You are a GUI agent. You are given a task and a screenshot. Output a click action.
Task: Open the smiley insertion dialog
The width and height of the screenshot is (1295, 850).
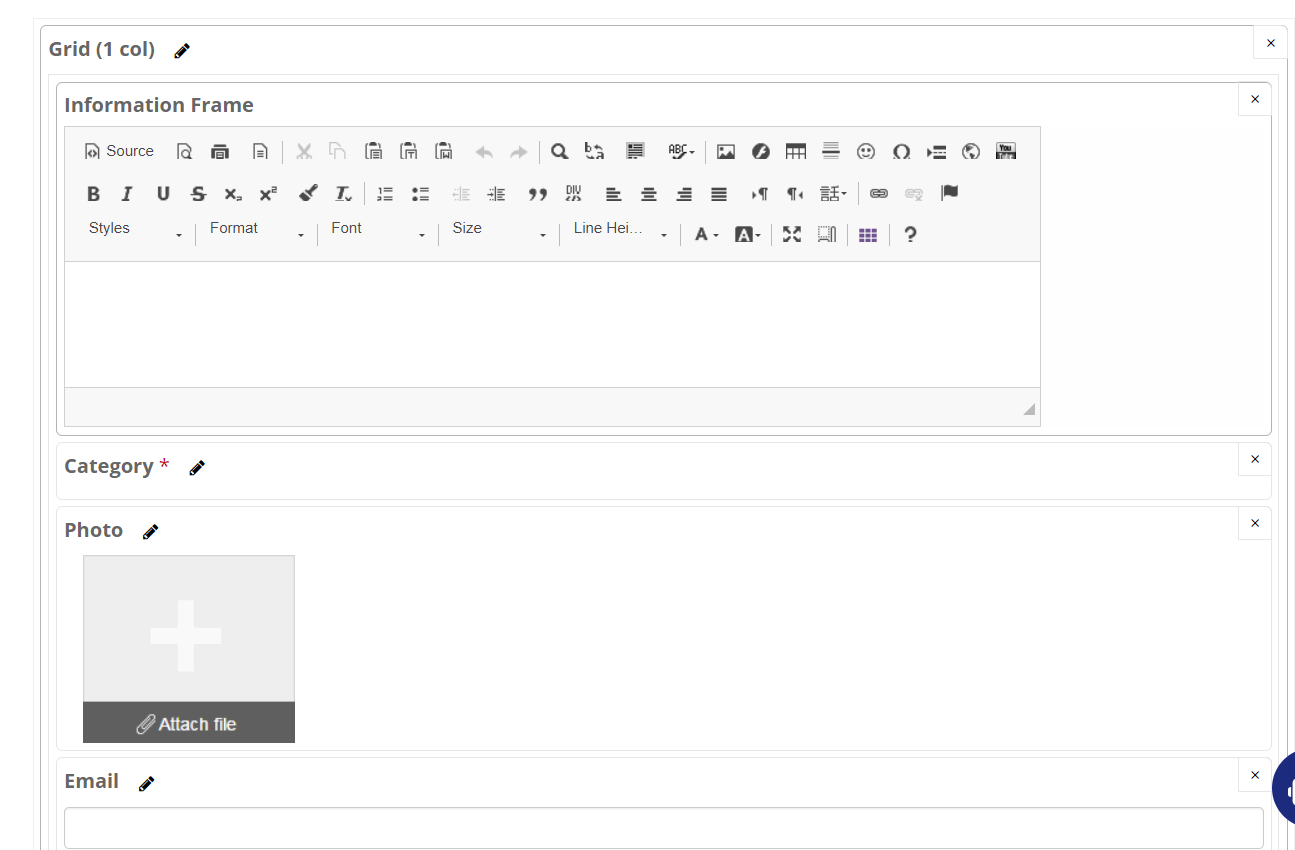[x=866, y=152]
